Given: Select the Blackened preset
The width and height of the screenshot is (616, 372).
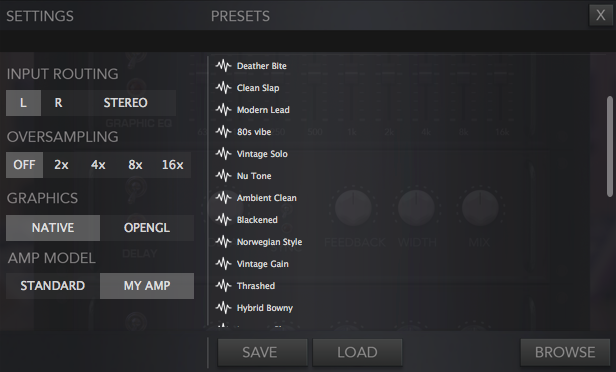Looking at the screenshot, I should click(257, 220).
